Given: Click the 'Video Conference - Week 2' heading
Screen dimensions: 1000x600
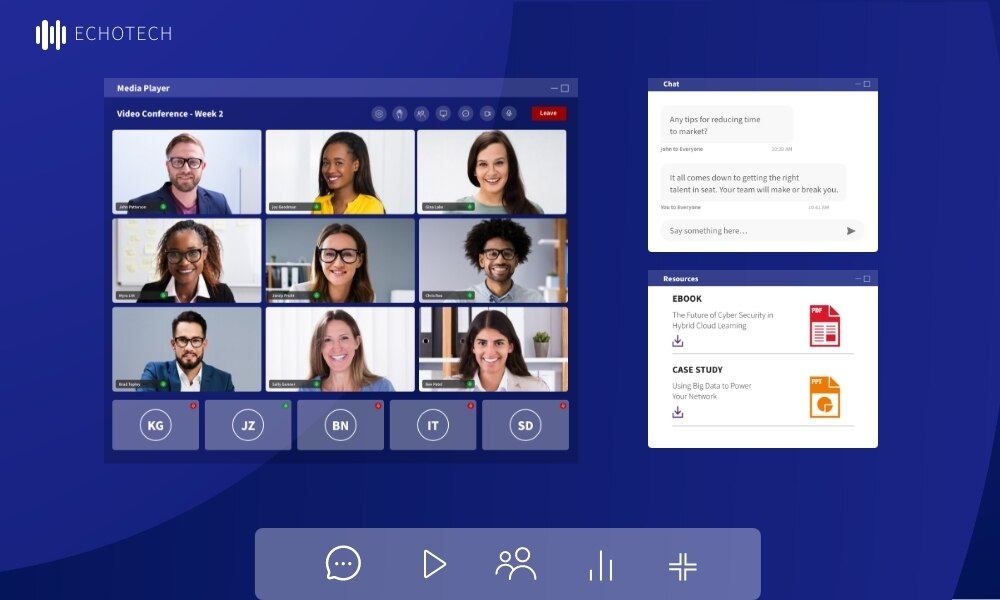Looking at the screenshot, I should (x=170, y=113).
